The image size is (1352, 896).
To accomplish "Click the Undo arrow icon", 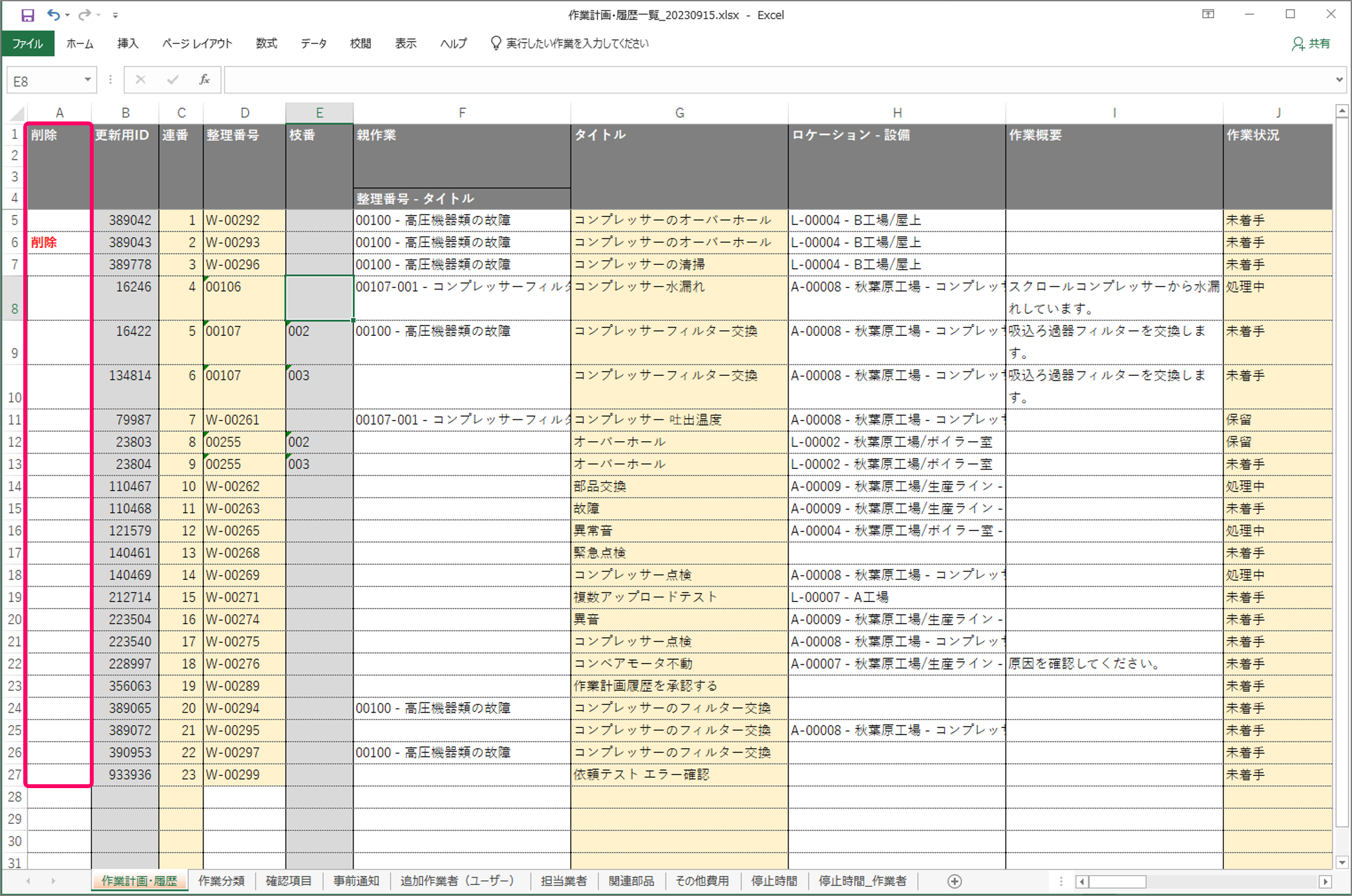I will 53,15.
